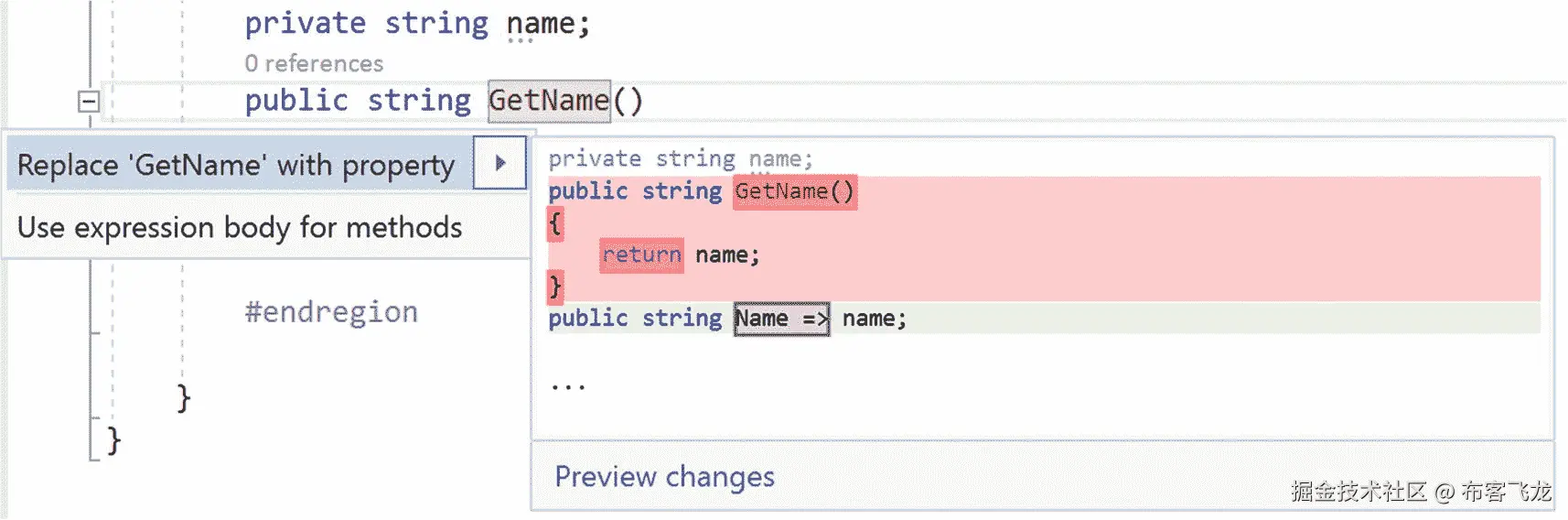1568x520 pixels.
Task: Click the grayed 'private string name;' preview line
Action: point(680,158)
